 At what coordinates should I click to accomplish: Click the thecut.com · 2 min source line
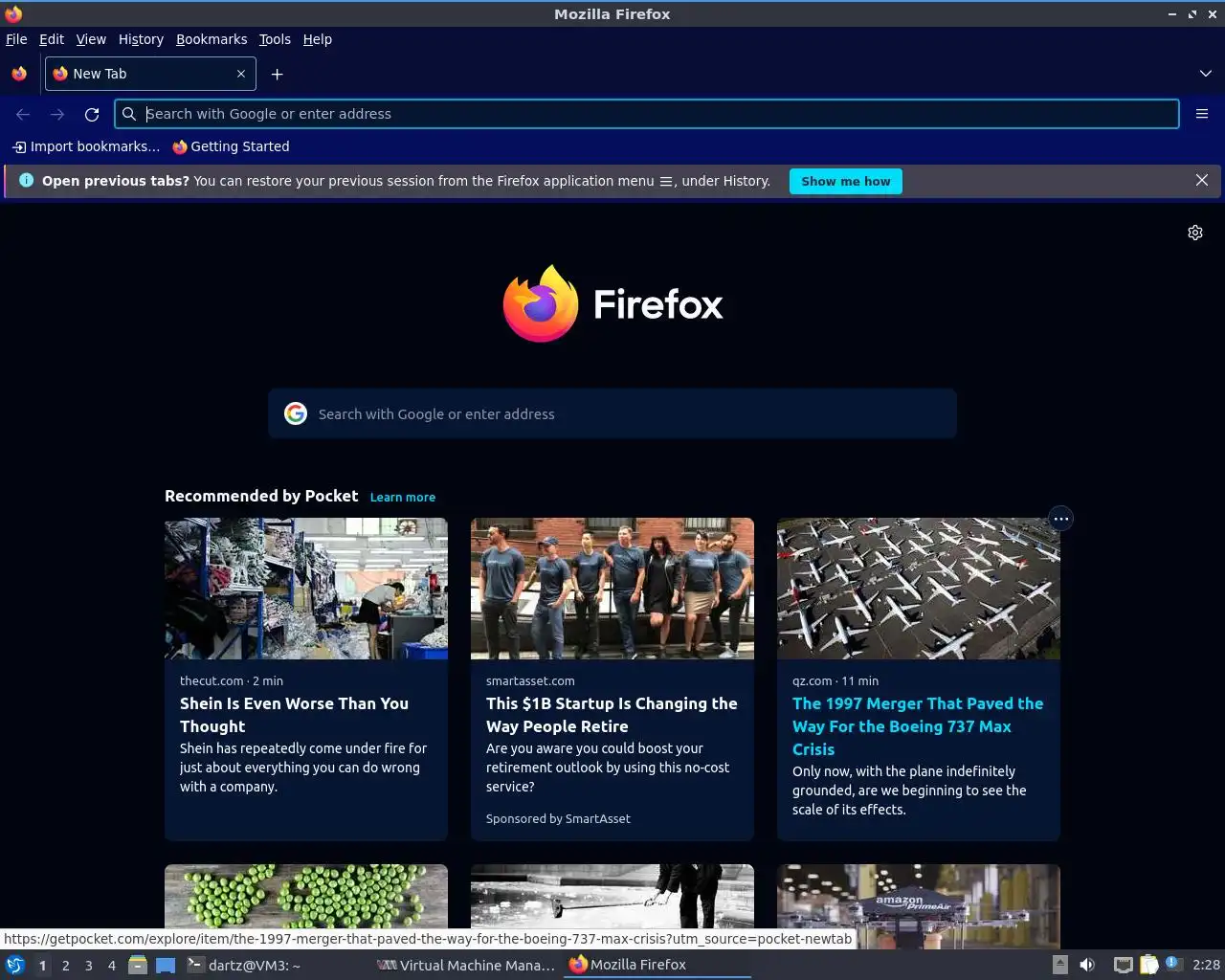coord(232,681)
